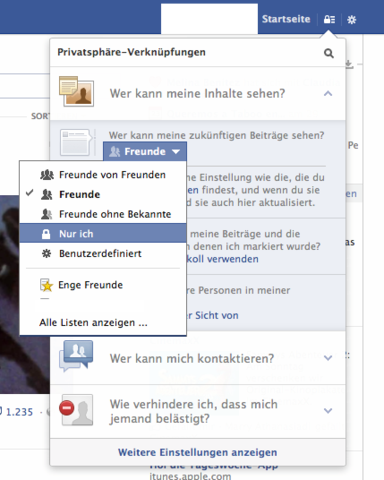Click the search magnifier in Privatsphäre-Verknüpfungen

(x=329, y=53)
